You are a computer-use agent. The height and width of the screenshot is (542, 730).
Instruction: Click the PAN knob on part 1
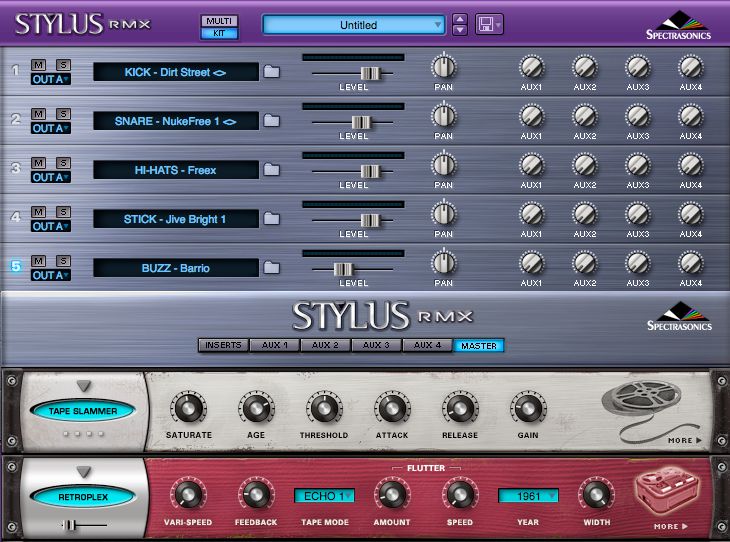tap(444, 67)
